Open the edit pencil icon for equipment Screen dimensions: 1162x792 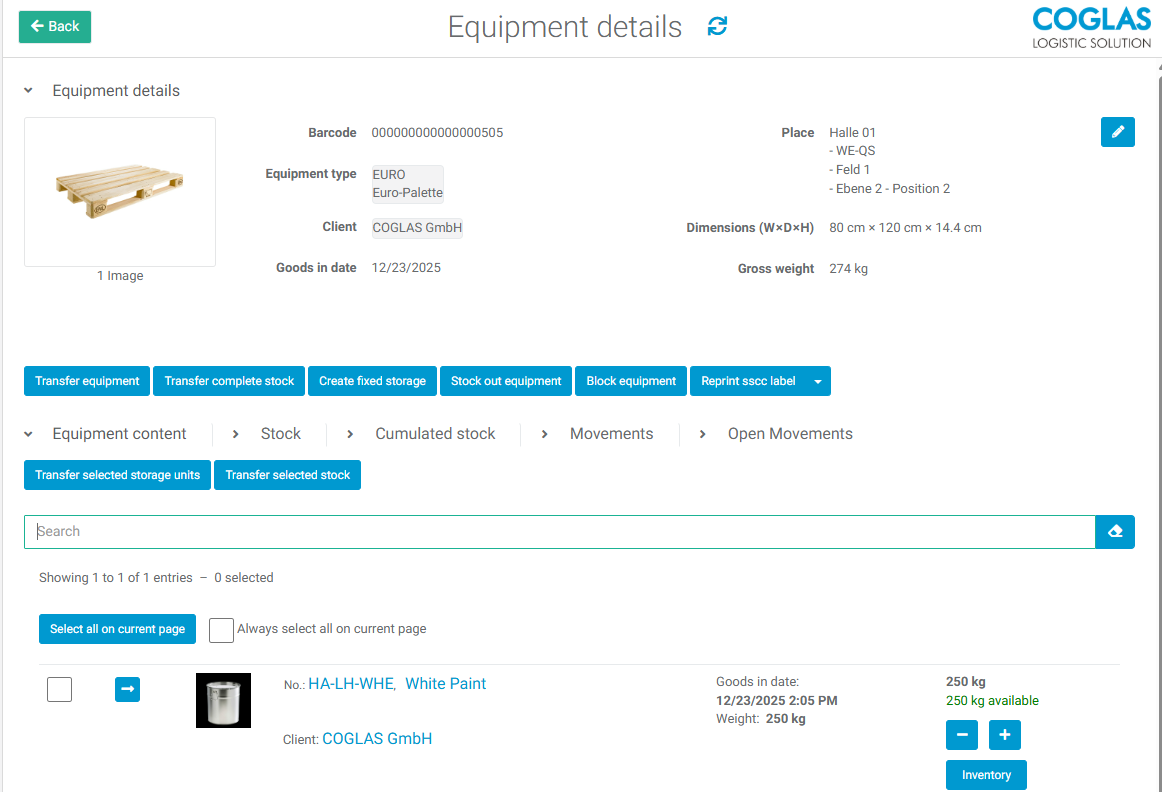pyautogui.click(x=1117, y=131)
